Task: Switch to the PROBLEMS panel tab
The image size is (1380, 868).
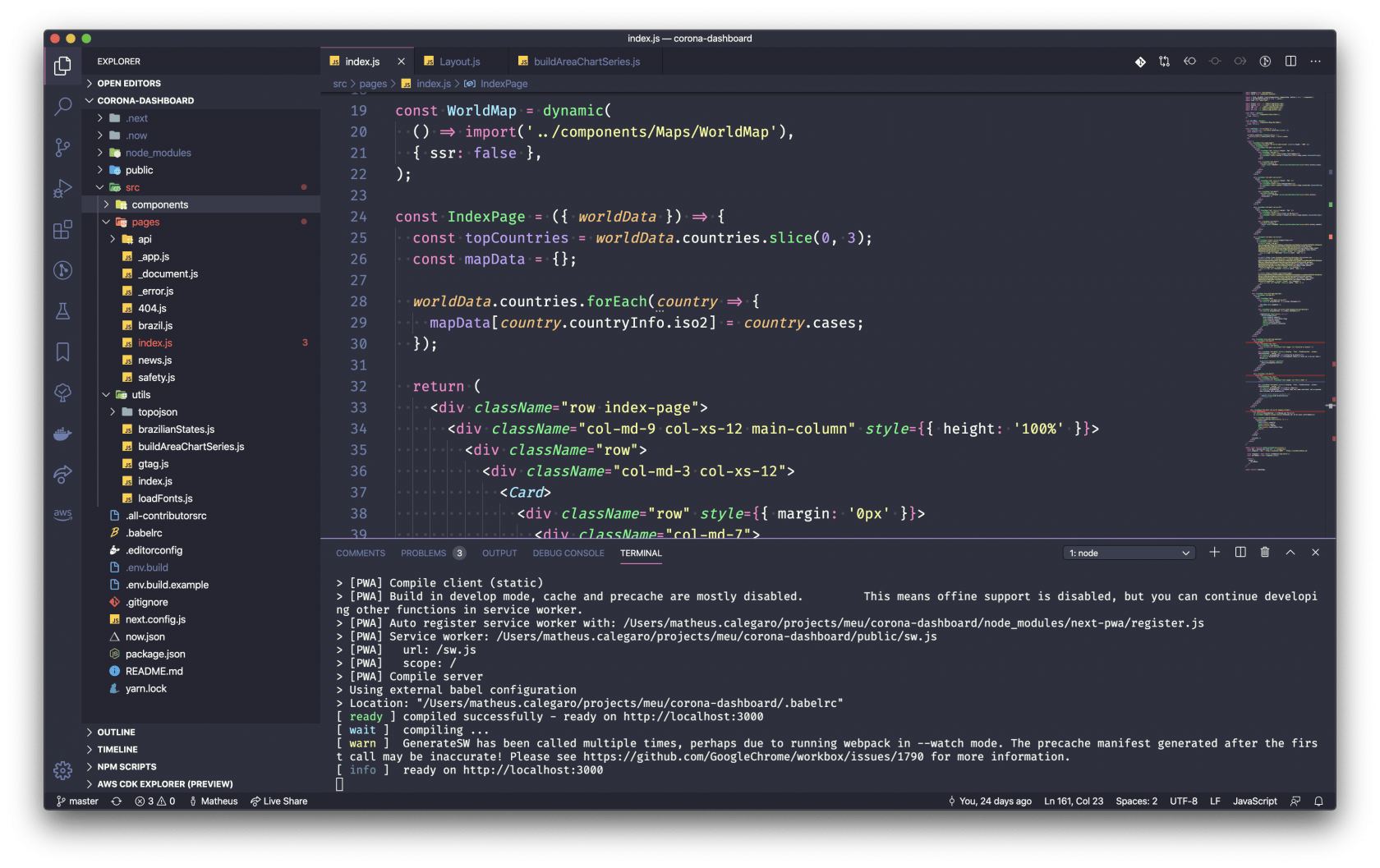Action: point(424,553)
